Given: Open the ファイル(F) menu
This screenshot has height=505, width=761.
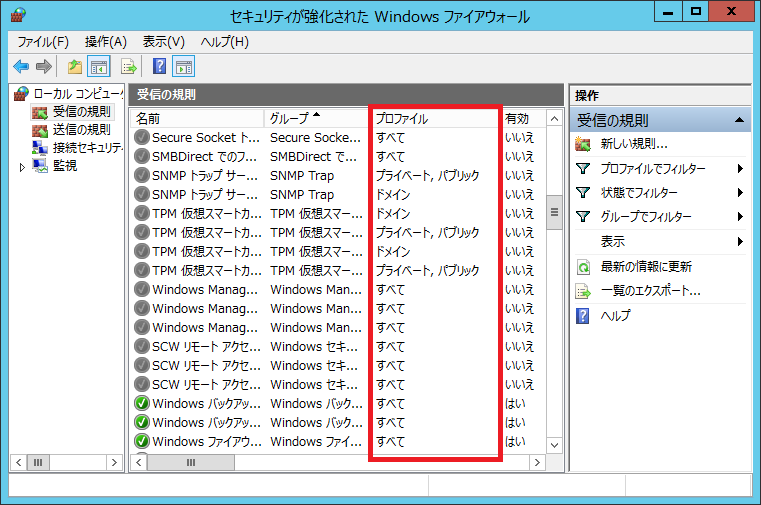Looking at the screenshot, I should 43,42.
